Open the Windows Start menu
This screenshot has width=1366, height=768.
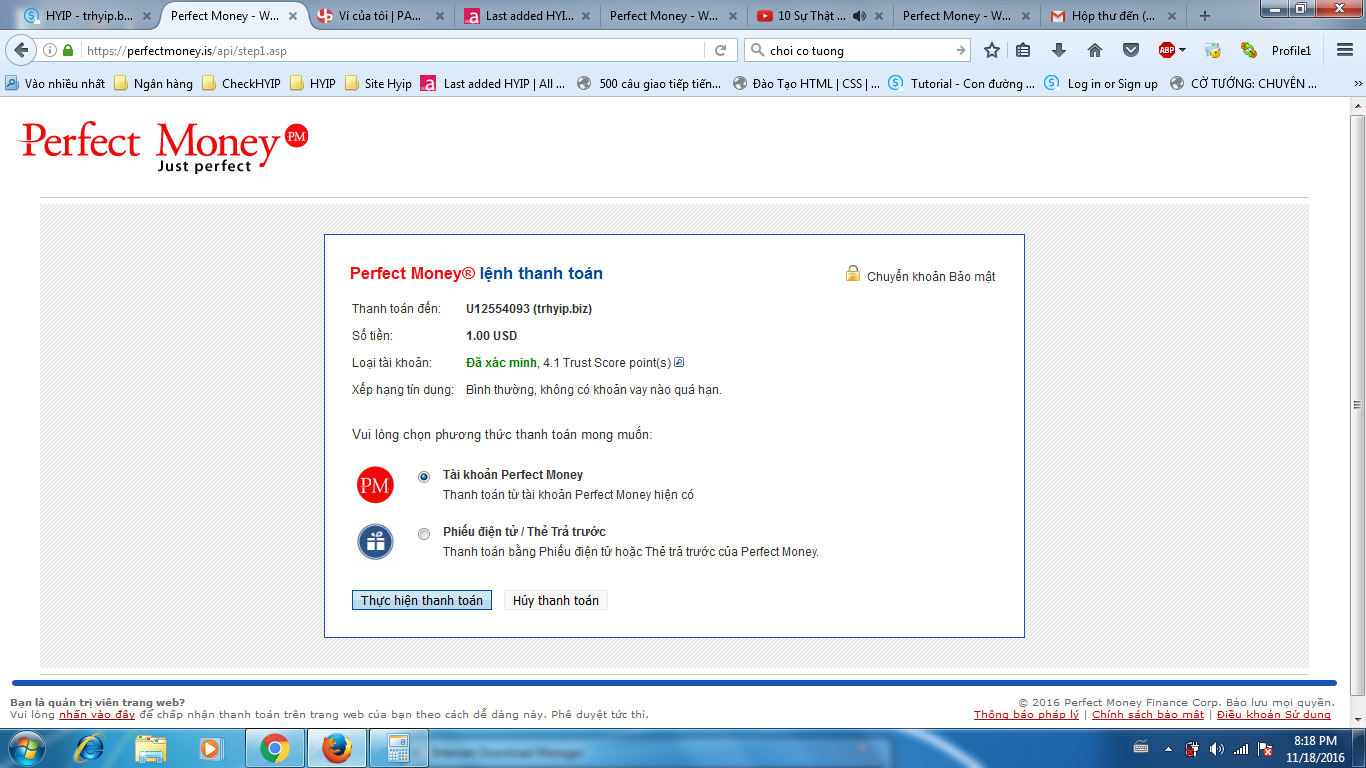(x=27, y=748)
